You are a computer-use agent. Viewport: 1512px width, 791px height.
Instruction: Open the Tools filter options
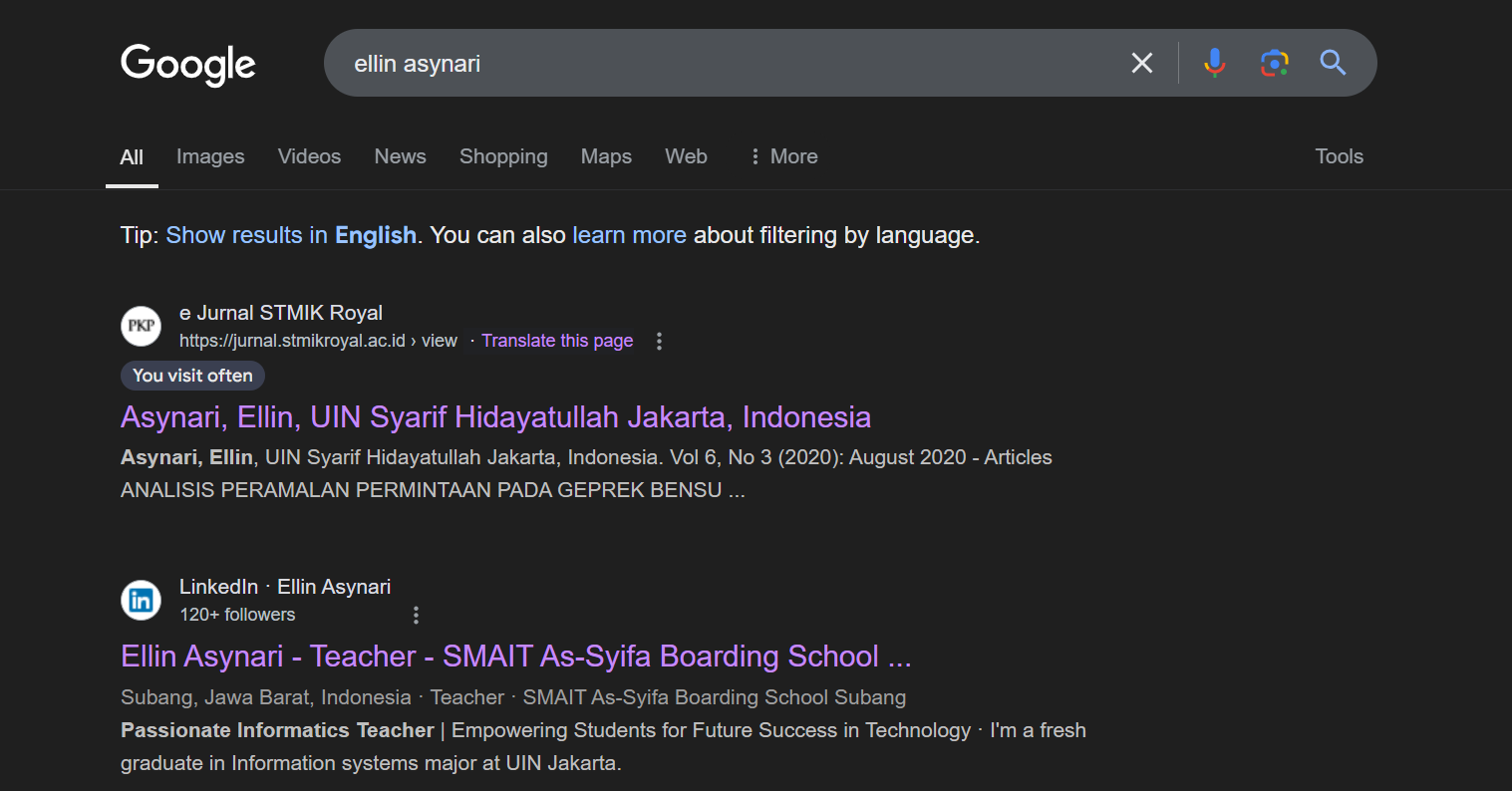pos(1338,156)
